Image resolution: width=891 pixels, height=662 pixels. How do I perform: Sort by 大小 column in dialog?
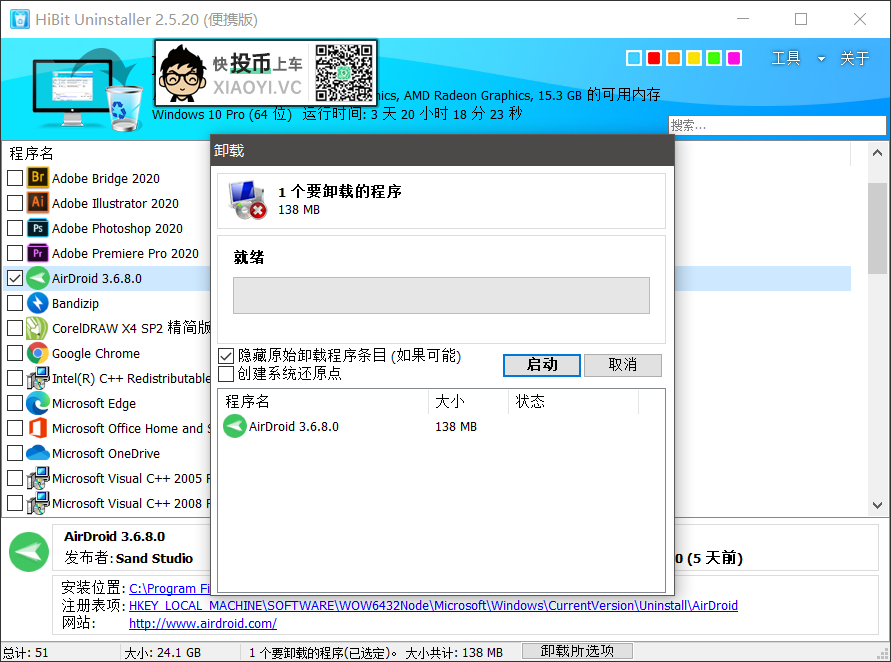click(468, 401)
